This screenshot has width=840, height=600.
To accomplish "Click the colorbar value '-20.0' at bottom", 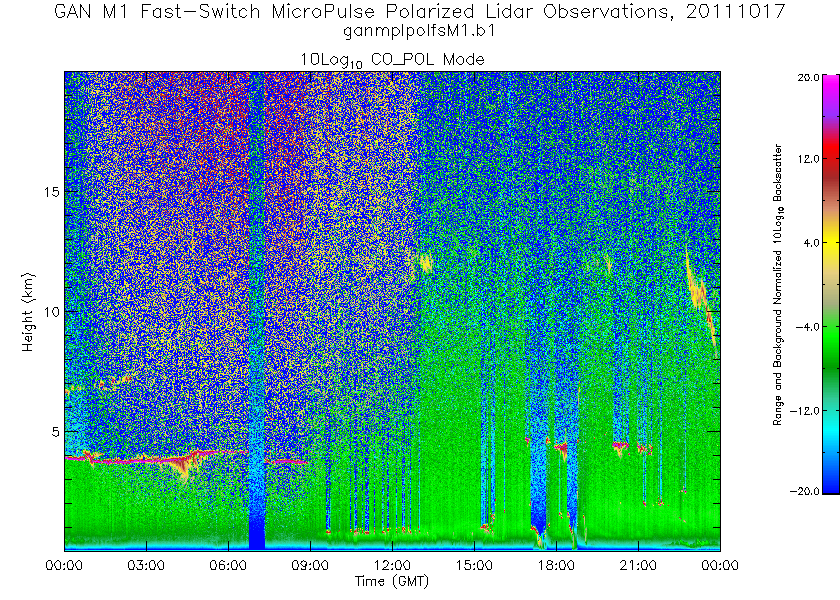I will 805,491.
